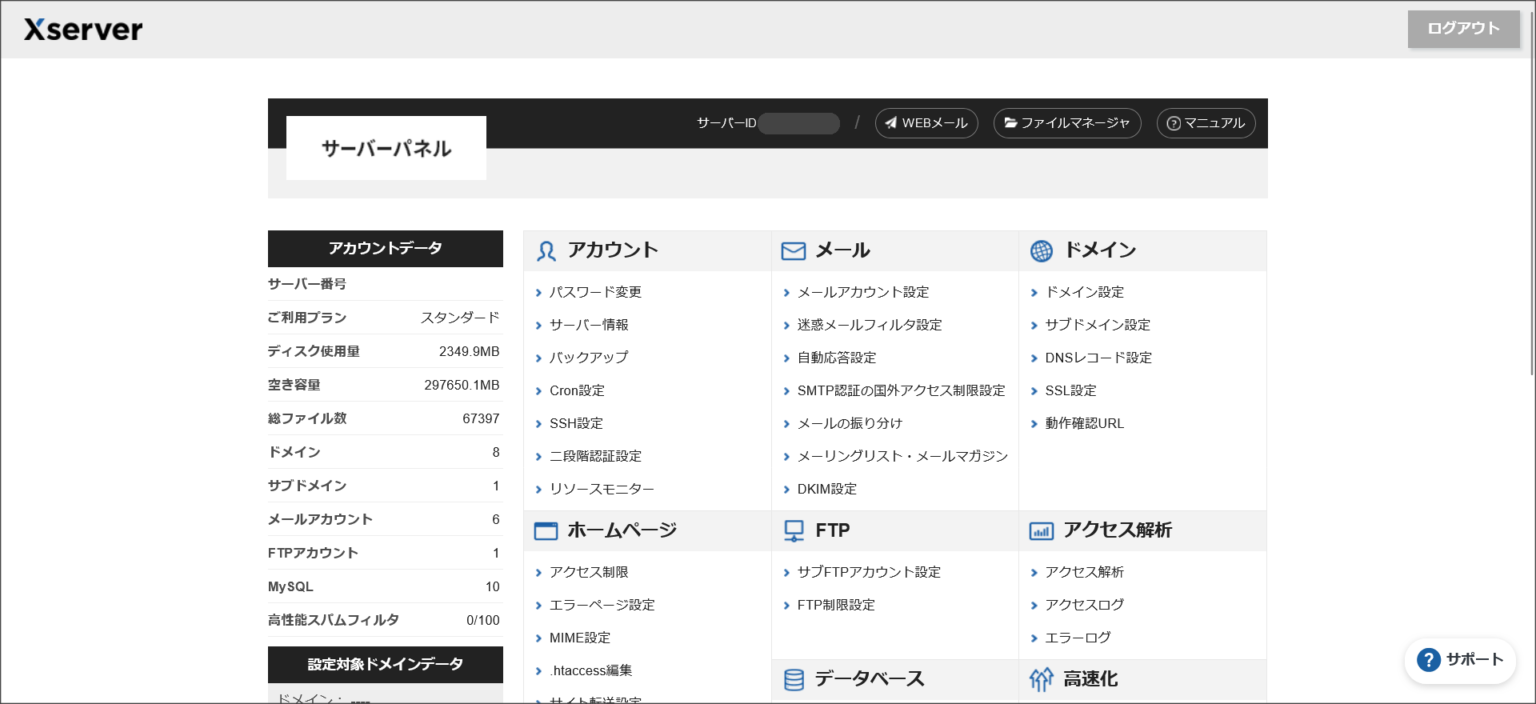1536x704 pixels.
Task: Click the Mail section envelope icon
Action: pyautogui.click(x=793, y=251)
